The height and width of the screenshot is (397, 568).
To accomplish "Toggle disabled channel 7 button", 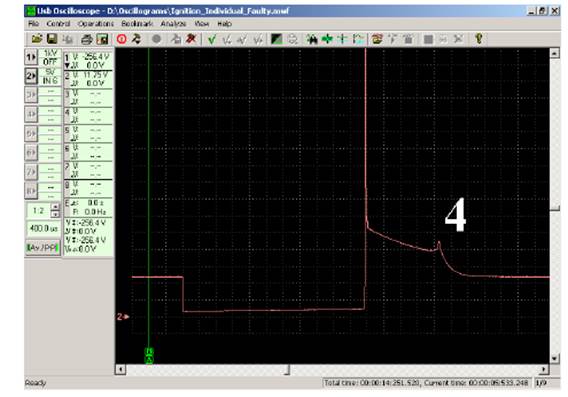I will pos(31,172).
